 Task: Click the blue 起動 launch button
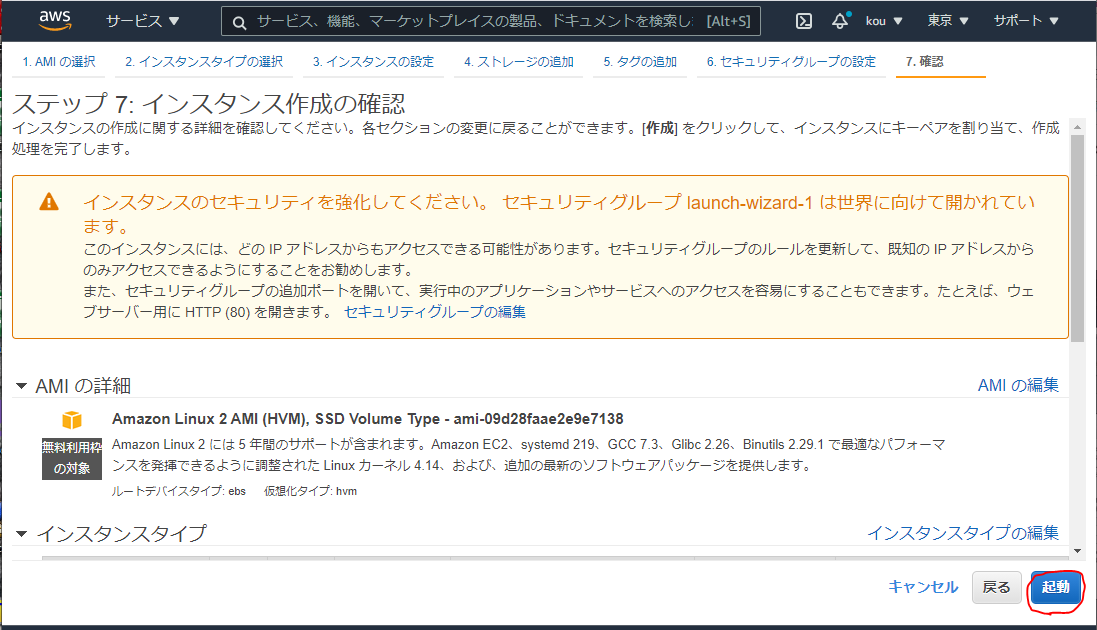(x=1056, y=587)
